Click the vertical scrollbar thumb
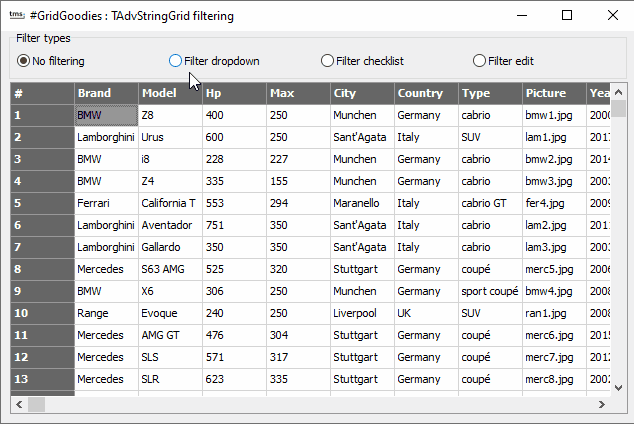634x426 pixels. point(618,109)
